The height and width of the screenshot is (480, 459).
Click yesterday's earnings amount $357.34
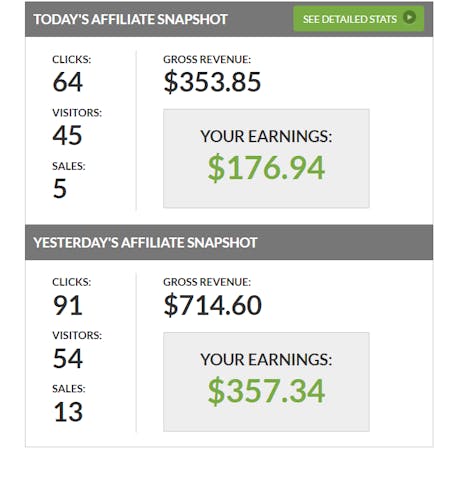(266, 391)
